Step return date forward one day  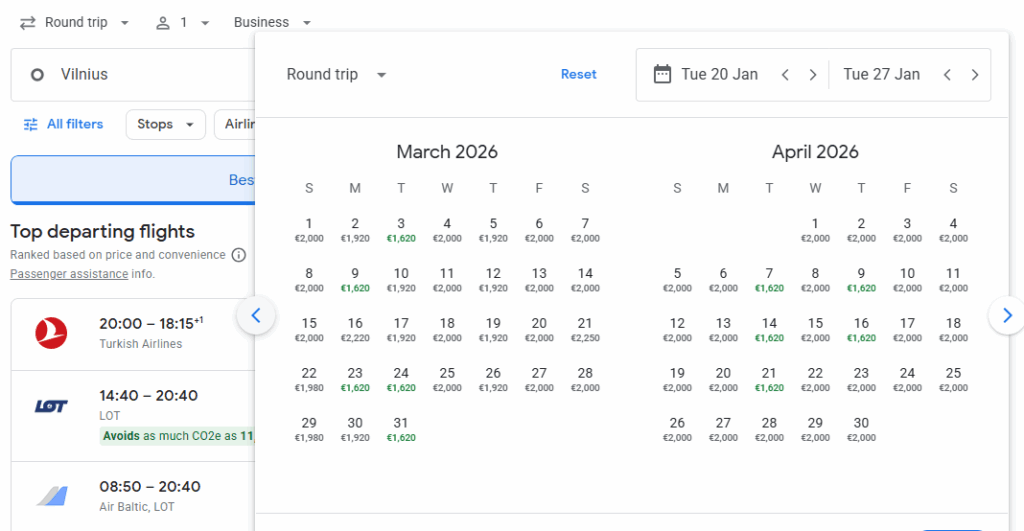tap(974, 74)
